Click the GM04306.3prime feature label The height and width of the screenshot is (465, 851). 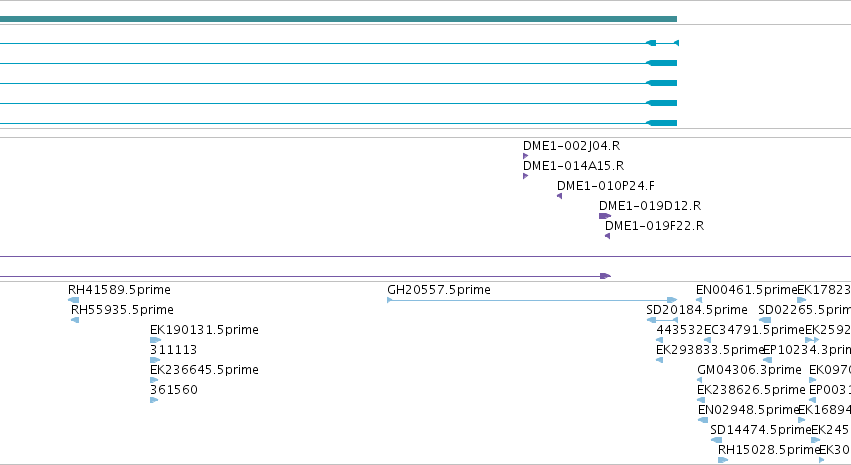(749, 370)
